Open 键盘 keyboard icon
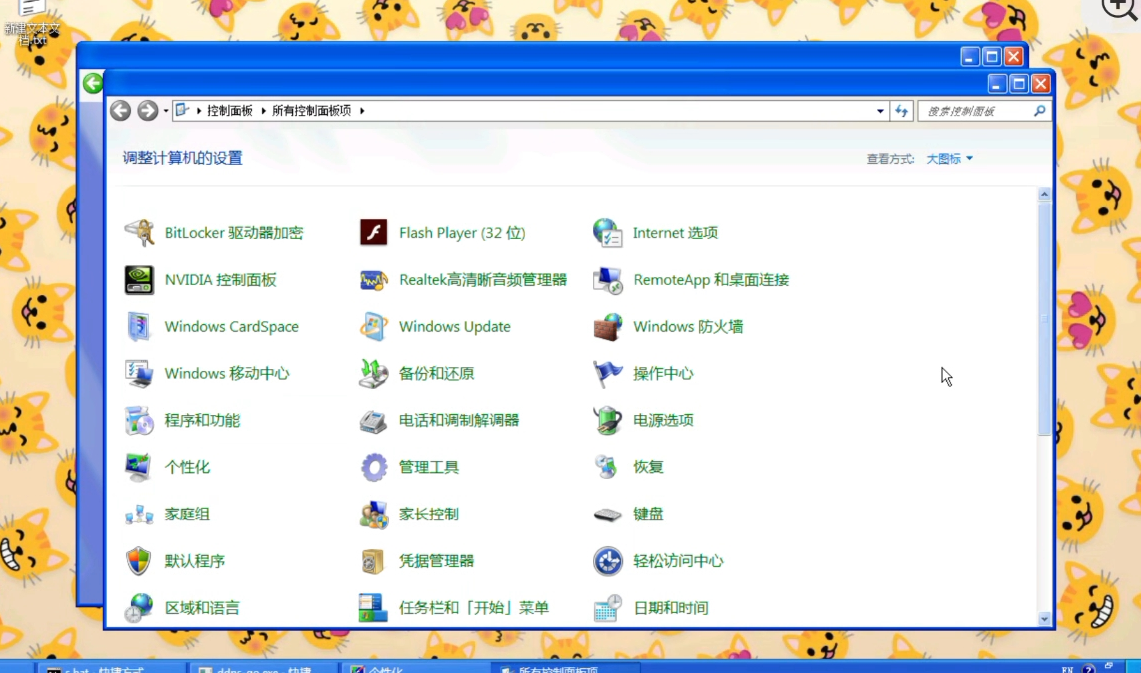The width and height of the screenshot is (1141, 673). 608,514
